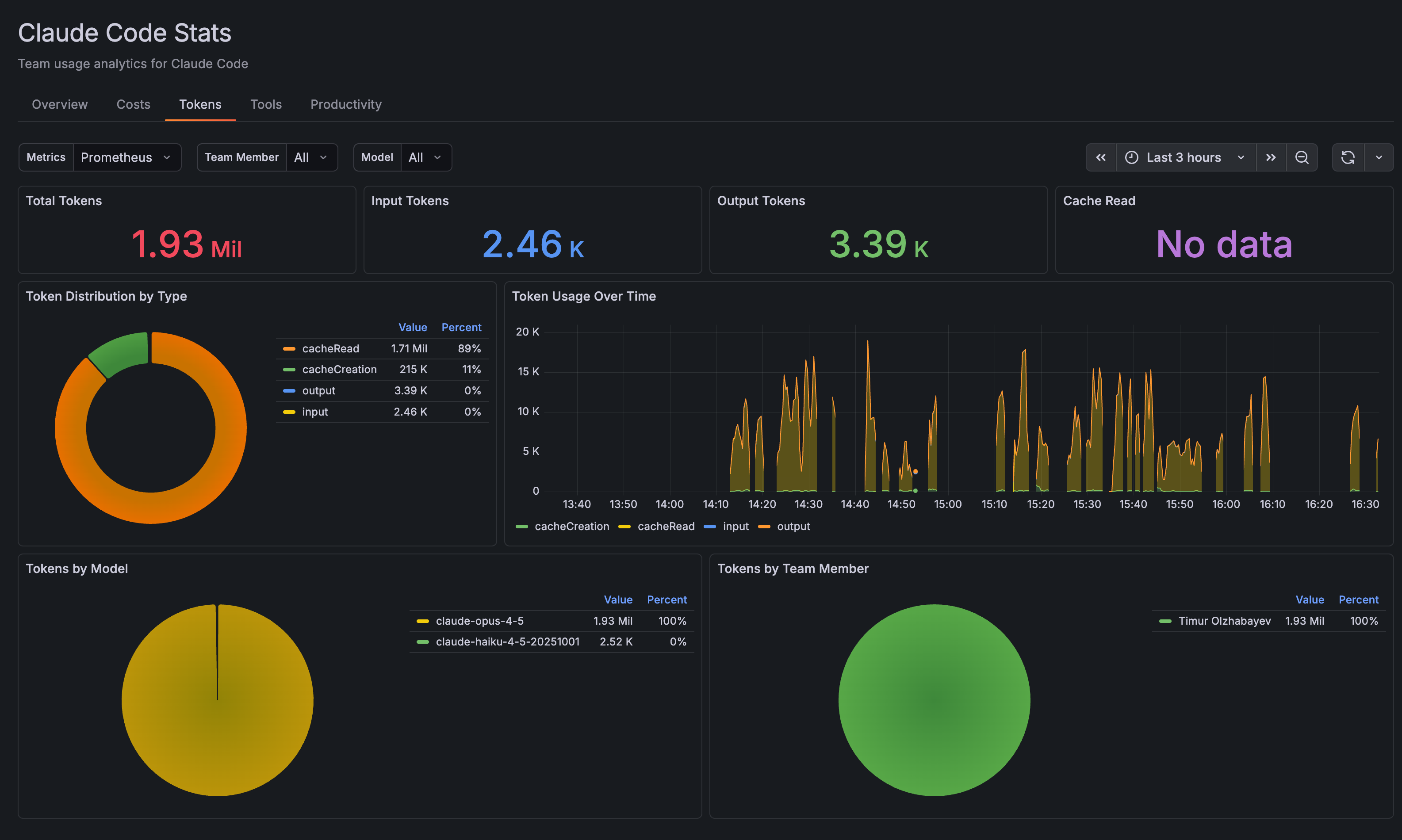The height and width of the screenshot is (840, 1402).
Task: Shift time range forward with double-right arrows
Action: (x=1271, y=157)
